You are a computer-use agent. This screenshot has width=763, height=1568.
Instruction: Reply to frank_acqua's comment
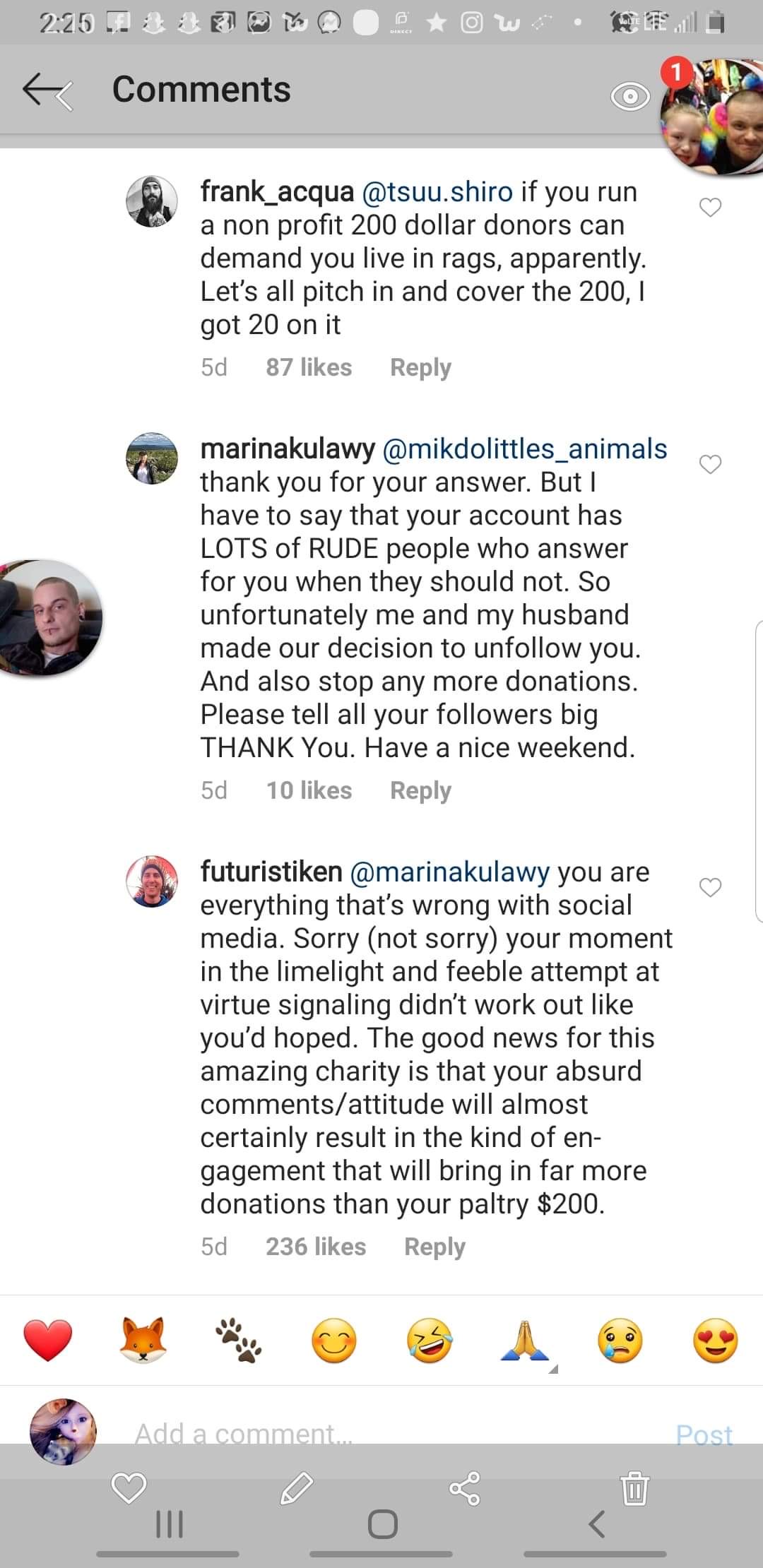click(420, 367)
